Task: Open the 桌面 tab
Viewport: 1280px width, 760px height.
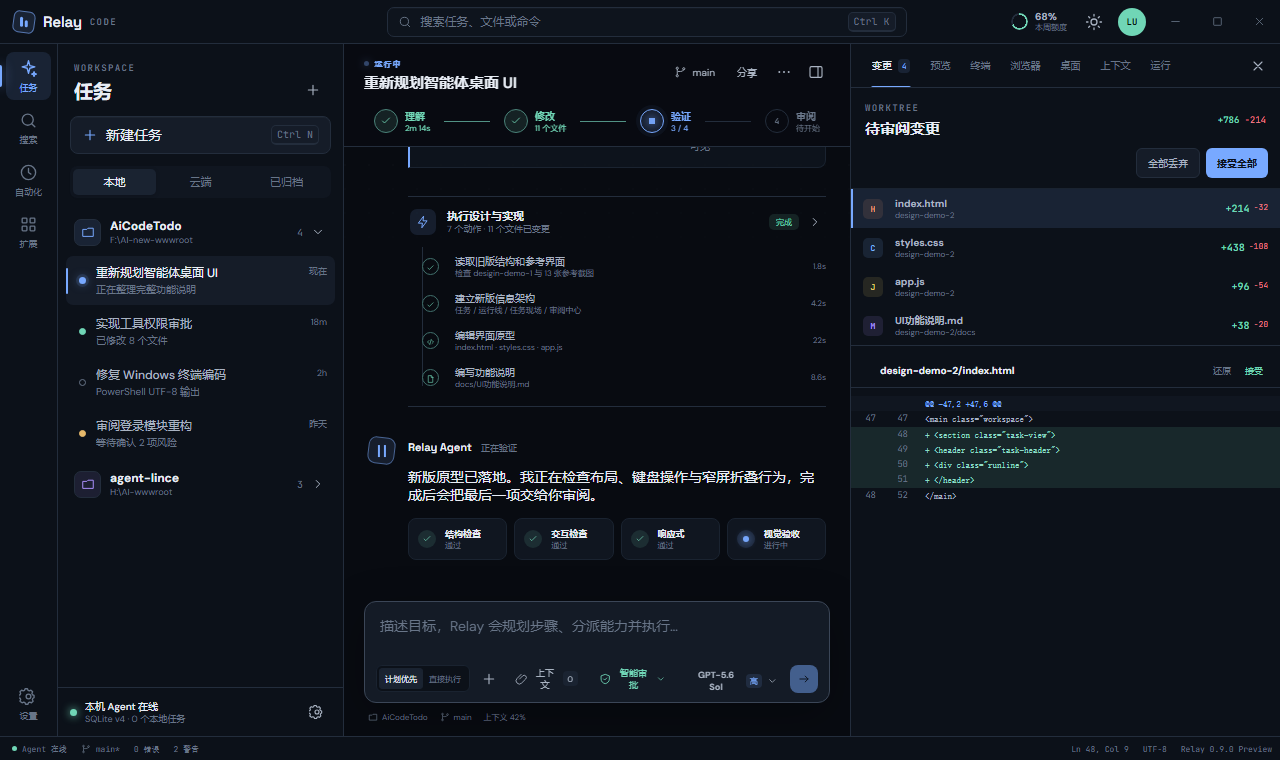Action: [x=1070, y=66]
